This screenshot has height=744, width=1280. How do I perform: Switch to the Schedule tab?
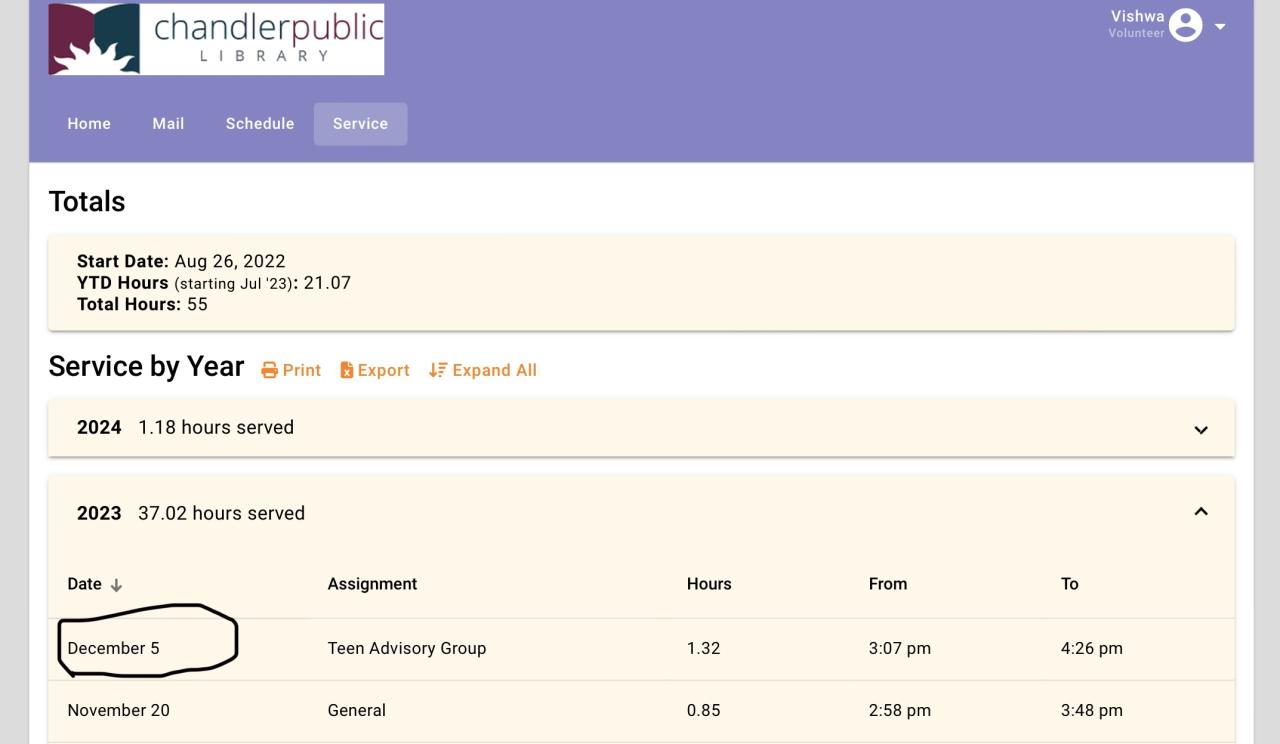(x=260, y=124)
